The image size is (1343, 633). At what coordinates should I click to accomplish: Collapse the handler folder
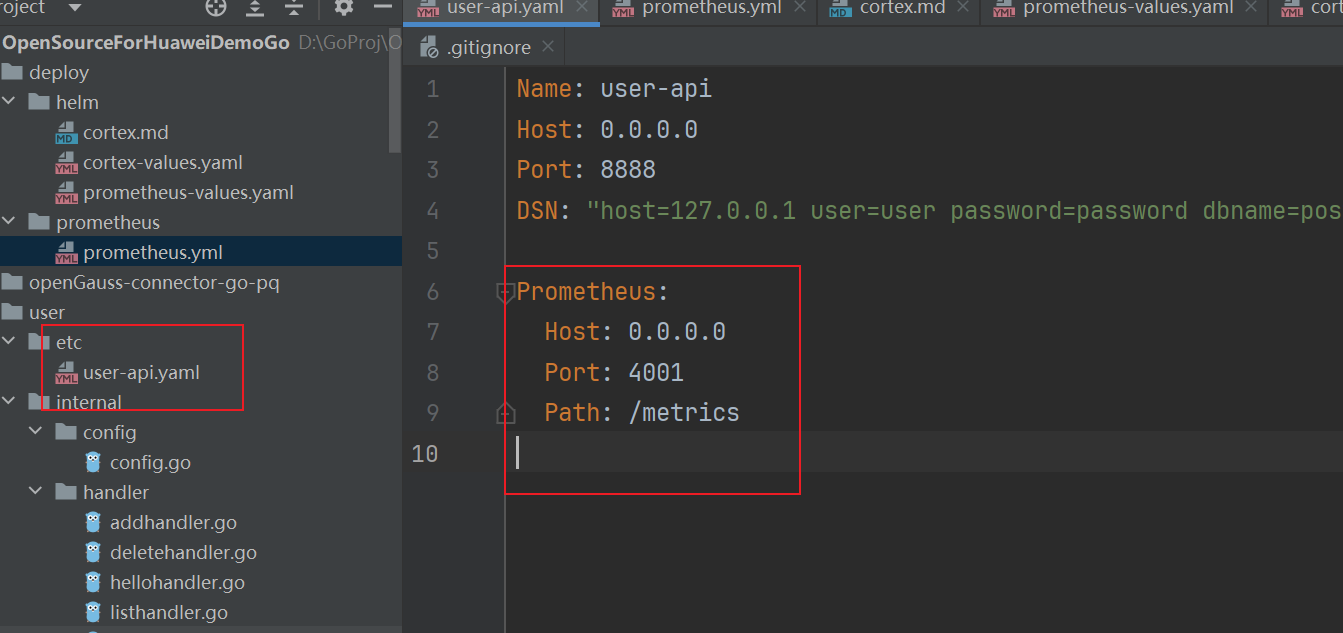(36, 492)
